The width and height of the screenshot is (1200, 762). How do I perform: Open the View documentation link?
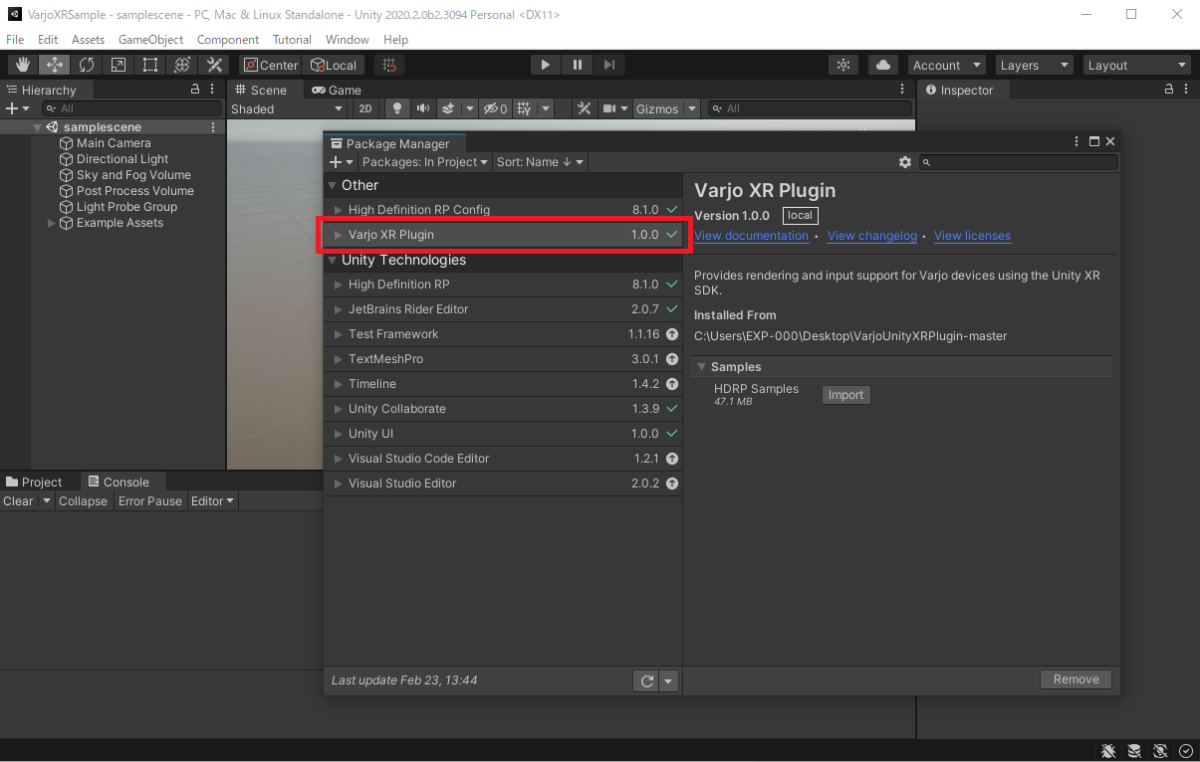pos(751,236)
